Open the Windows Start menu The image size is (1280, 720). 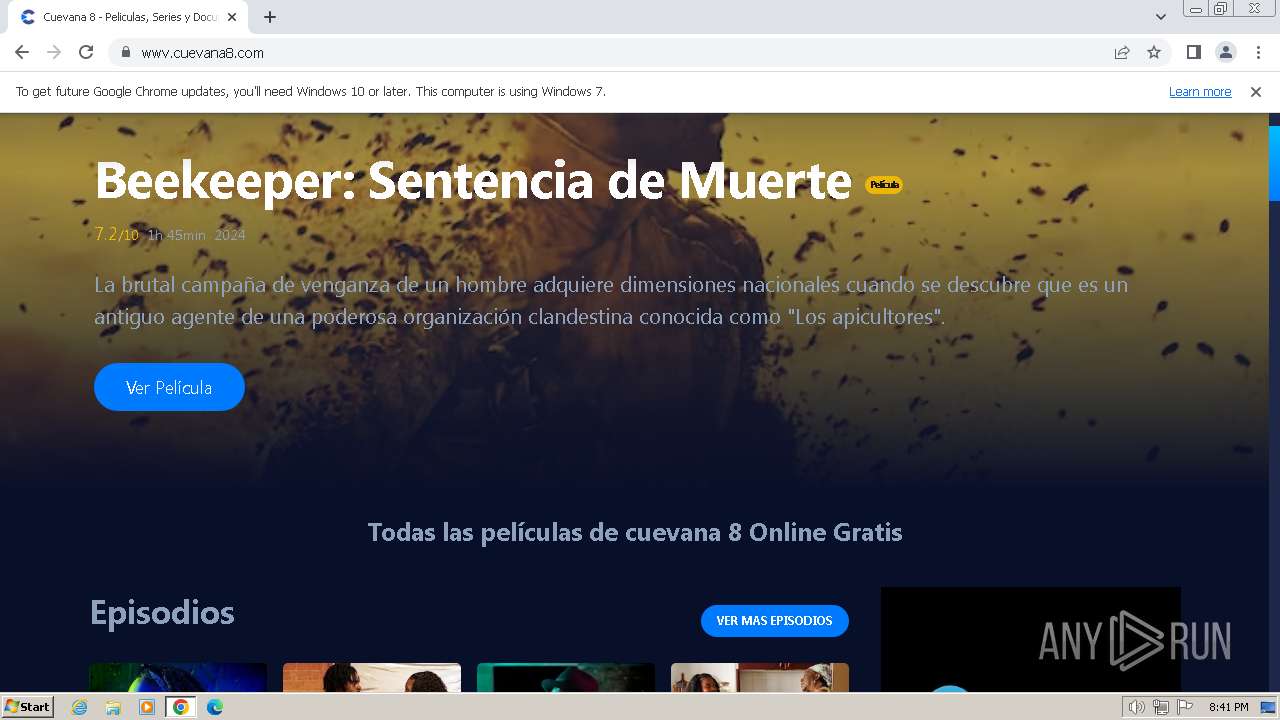click(x=27, y=707)
